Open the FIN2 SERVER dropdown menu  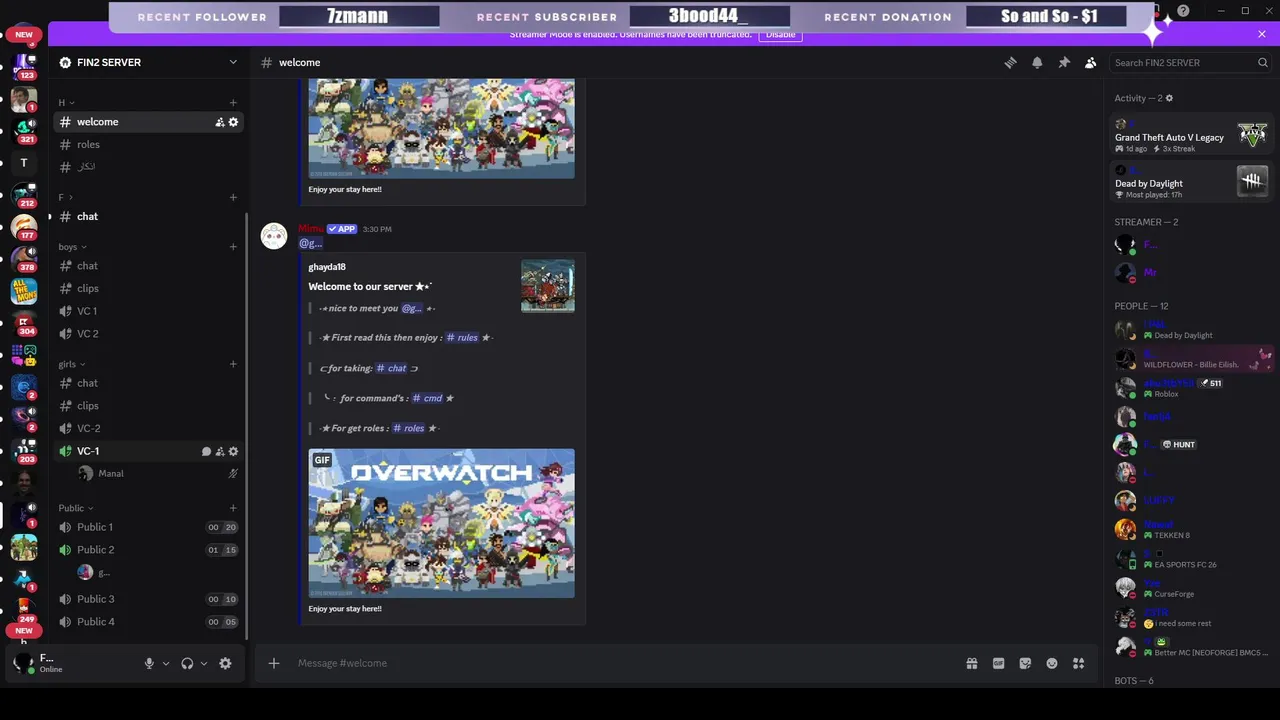233,62
